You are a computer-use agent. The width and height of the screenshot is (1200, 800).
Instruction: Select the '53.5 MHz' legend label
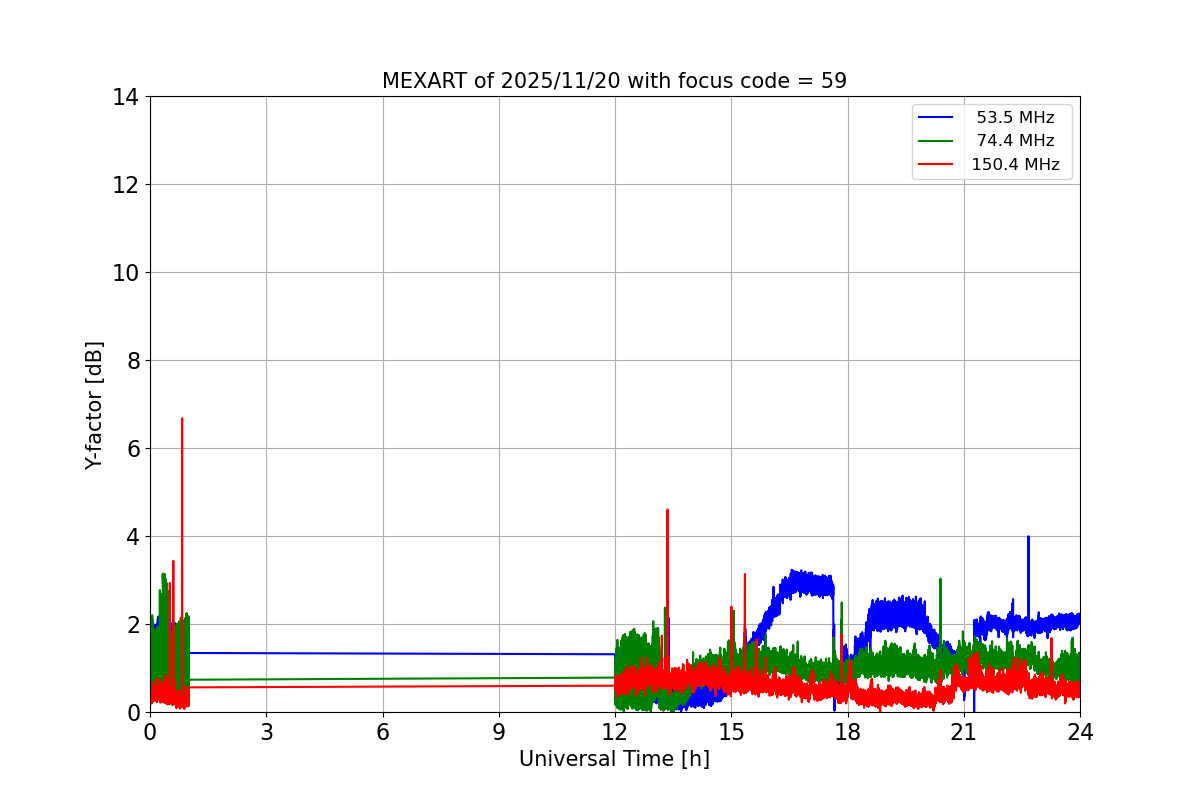tap(1015, 118)
